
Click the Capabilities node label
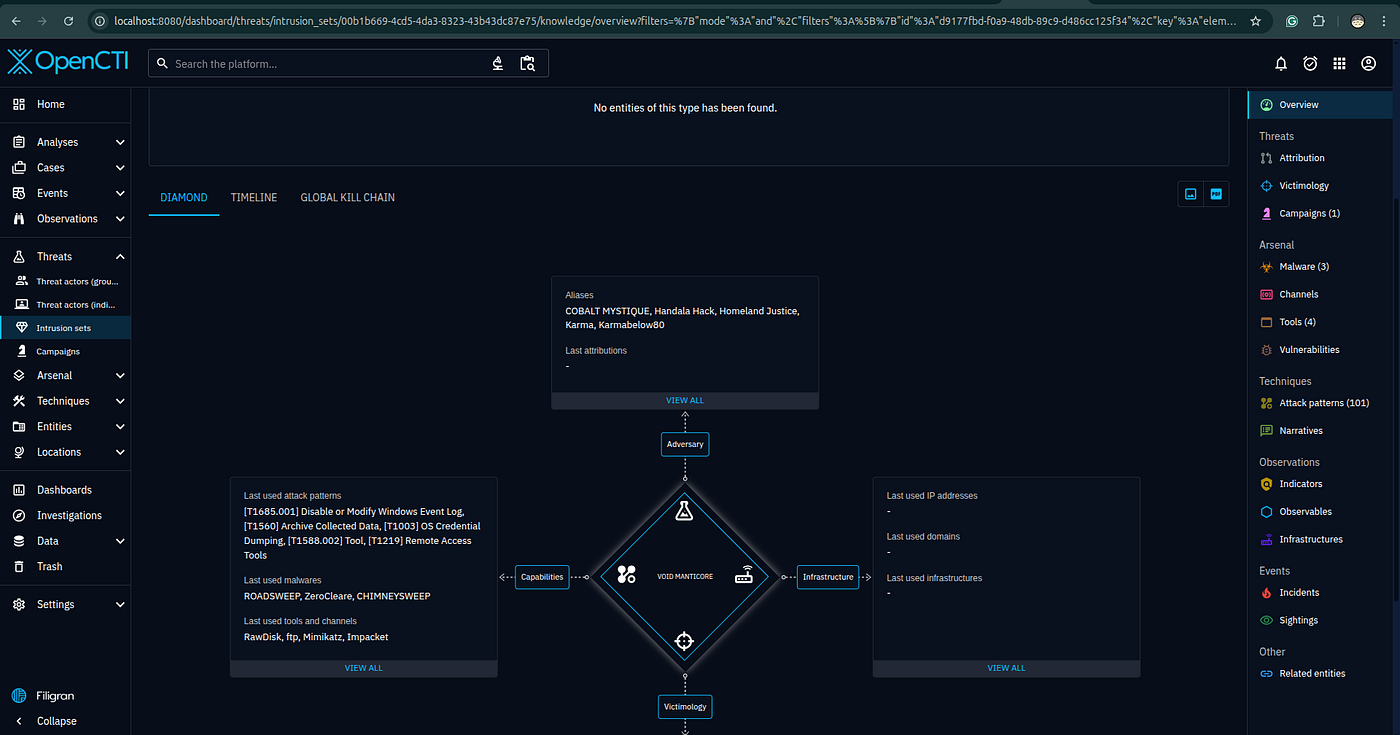(x=542, y=576)
